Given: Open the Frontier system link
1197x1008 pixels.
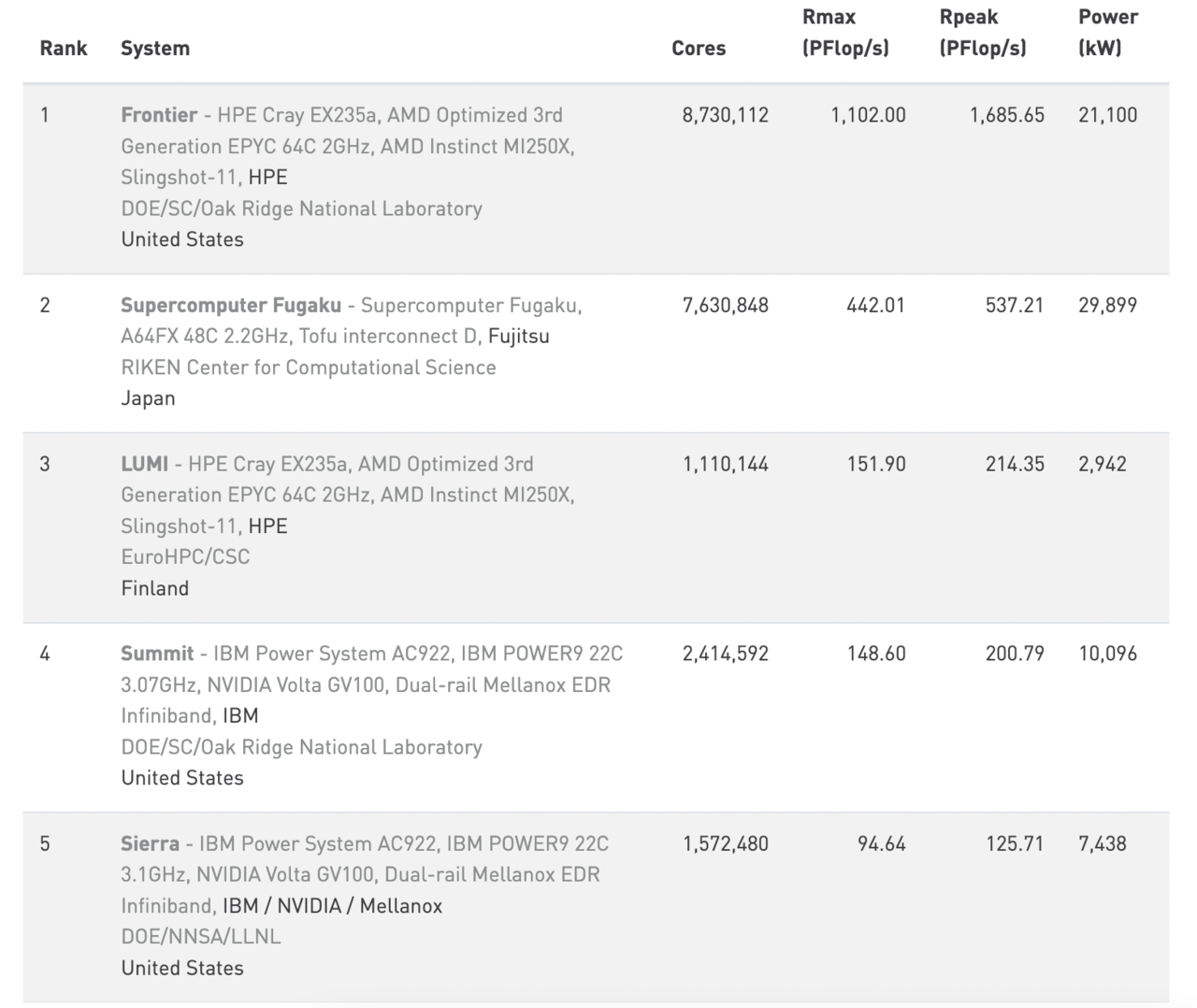Looking at the screenshot, I should (x=158, y=115).
